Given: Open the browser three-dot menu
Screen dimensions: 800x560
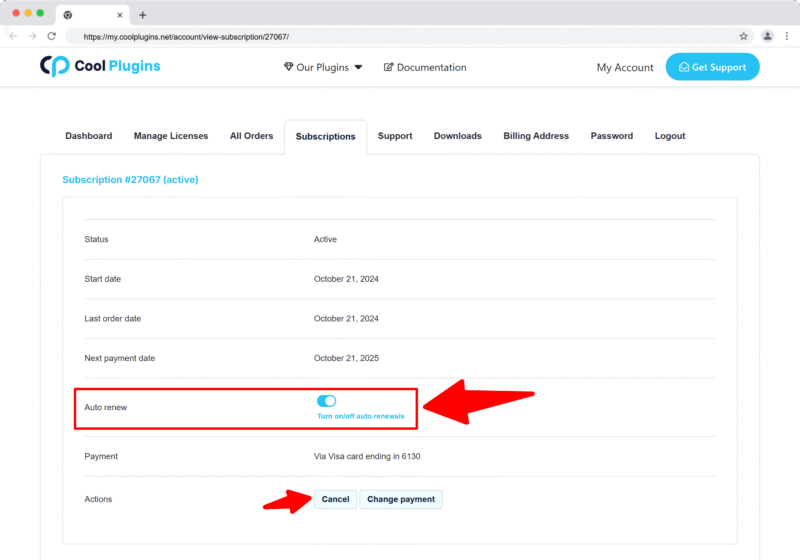Looking at the screenshot, I should 787,36.
